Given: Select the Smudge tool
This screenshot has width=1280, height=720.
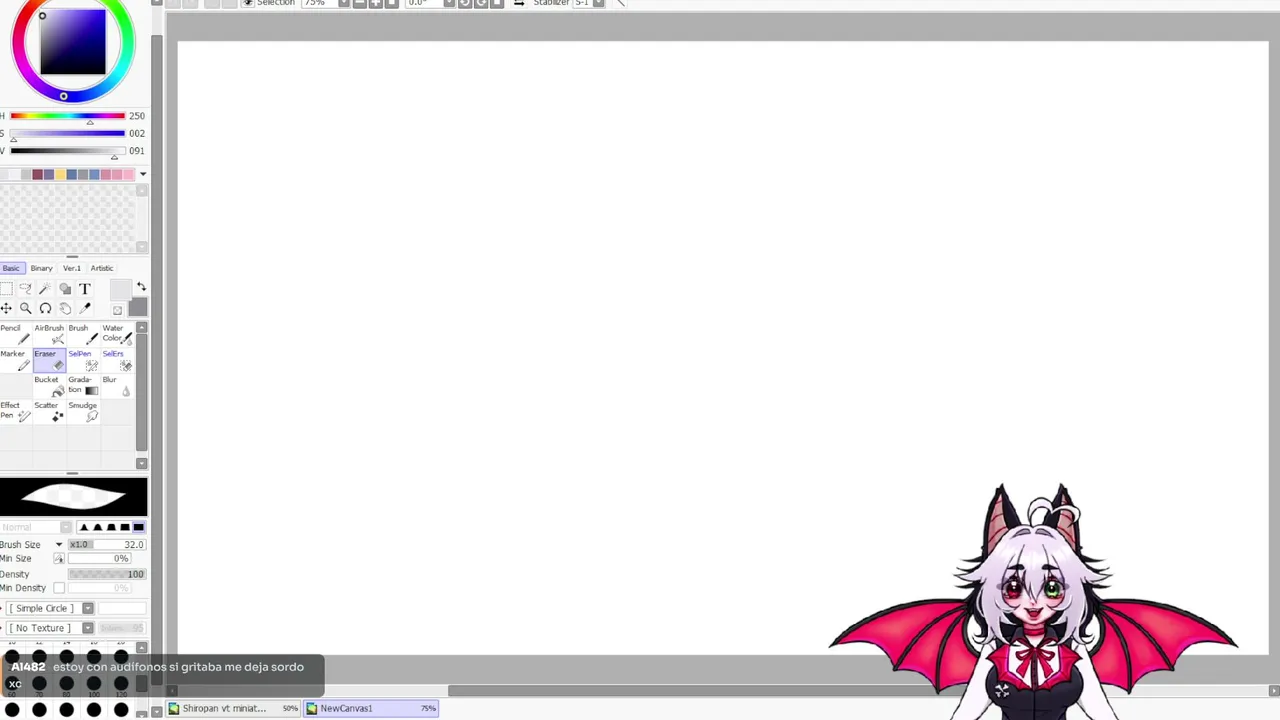Looking at the screenshot, I should tap(83, 411).
